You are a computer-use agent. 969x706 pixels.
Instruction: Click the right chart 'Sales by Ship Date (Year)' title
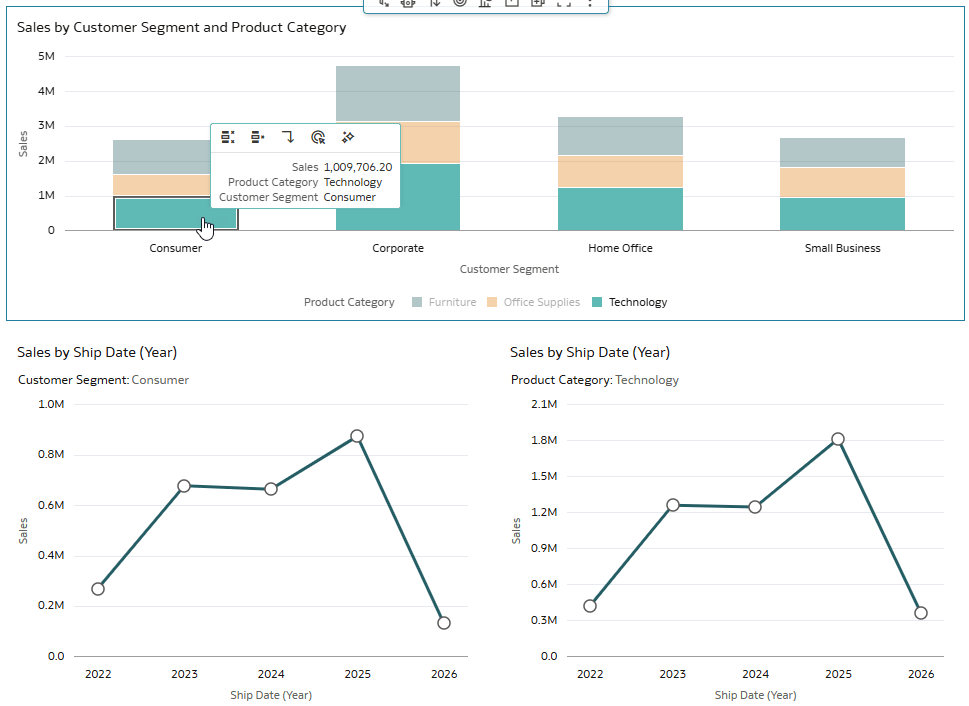click(x=590, y=352)
